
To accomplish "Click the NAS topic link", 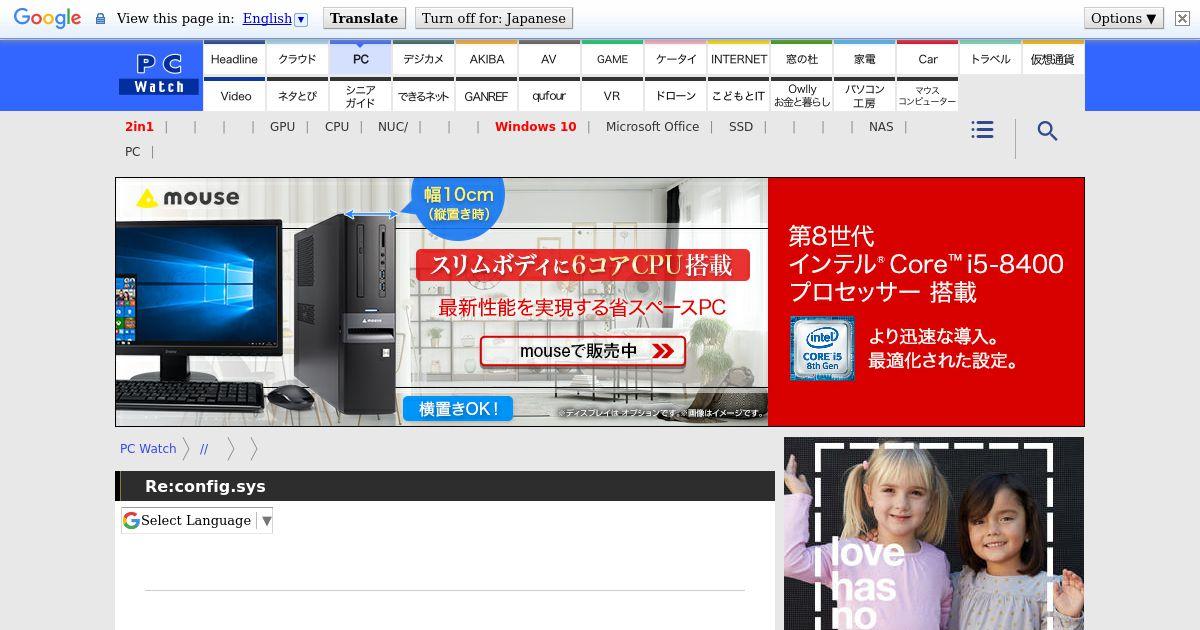I will coord(881,127).
